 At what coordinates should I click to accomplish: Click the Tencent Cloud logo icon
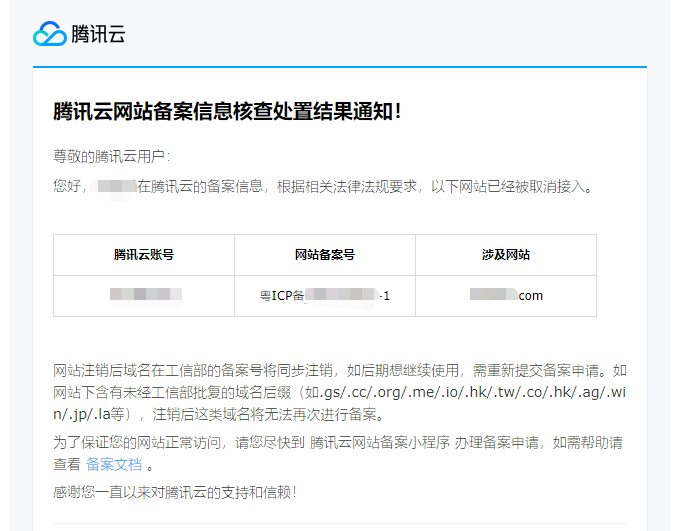(50, 34)
